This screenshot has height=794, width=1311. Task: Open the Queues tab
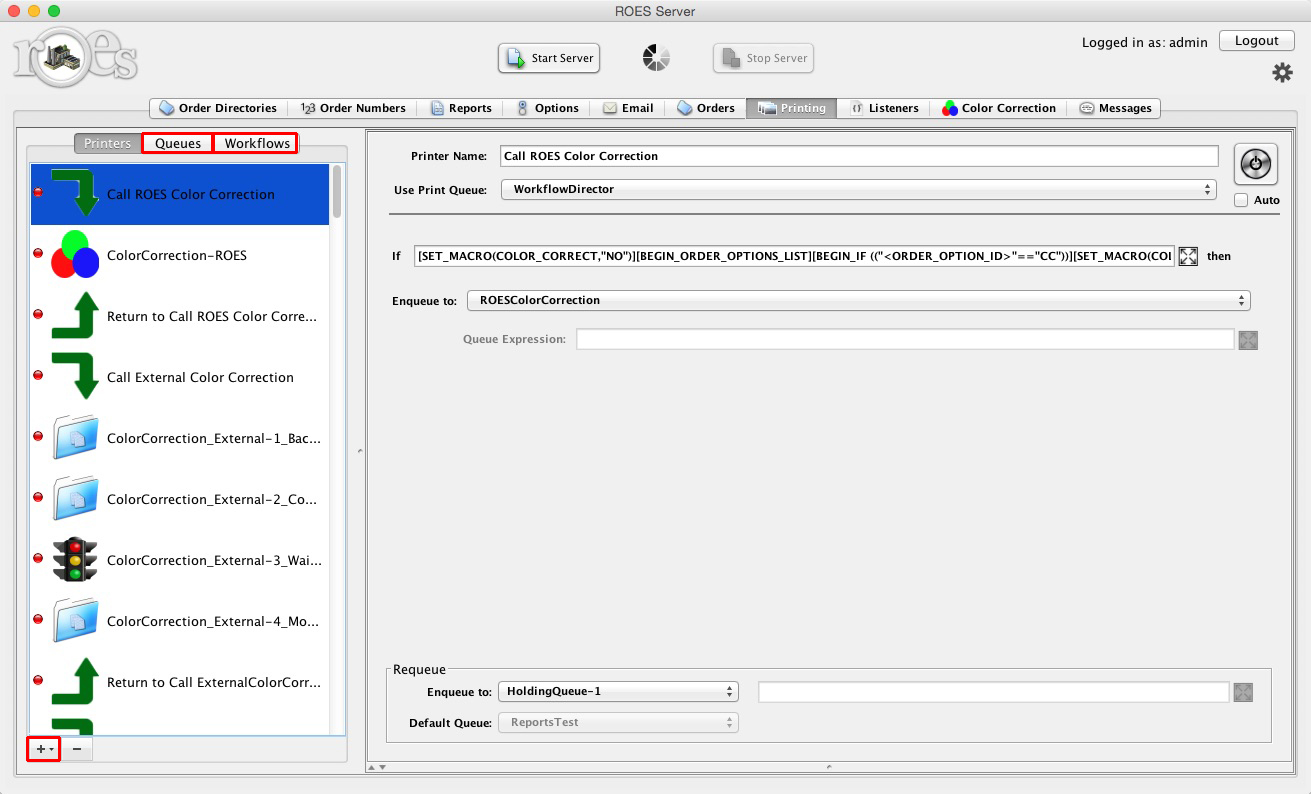(177, 142)
